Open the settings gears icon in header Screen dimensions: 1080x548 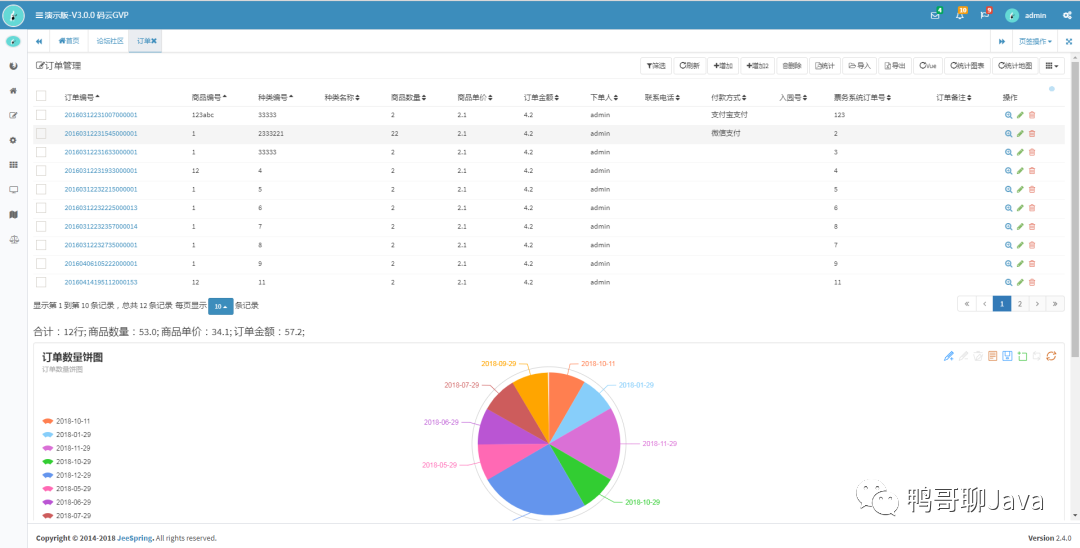[1067, 15]
